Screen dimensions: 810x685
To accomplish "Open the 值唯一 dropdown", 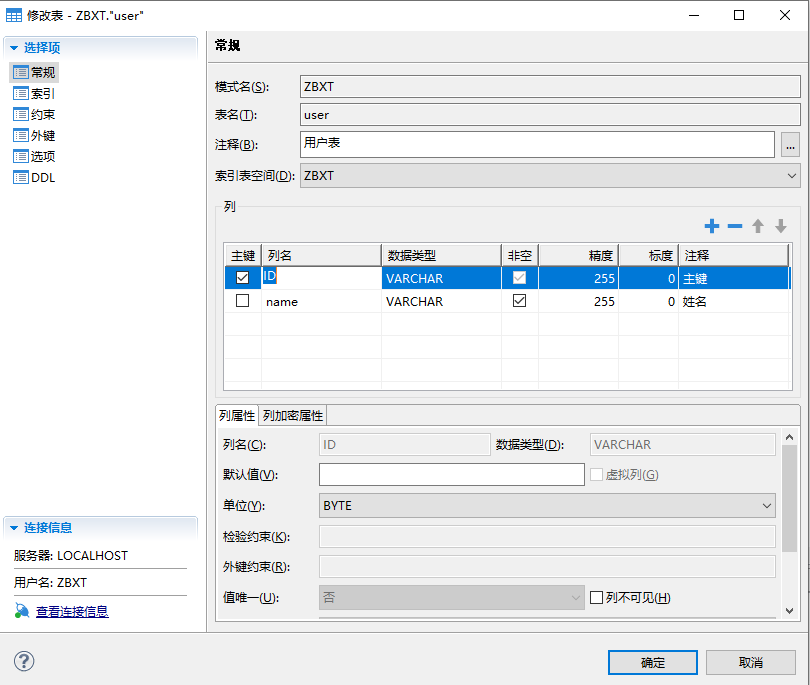I will coord(451,598).
